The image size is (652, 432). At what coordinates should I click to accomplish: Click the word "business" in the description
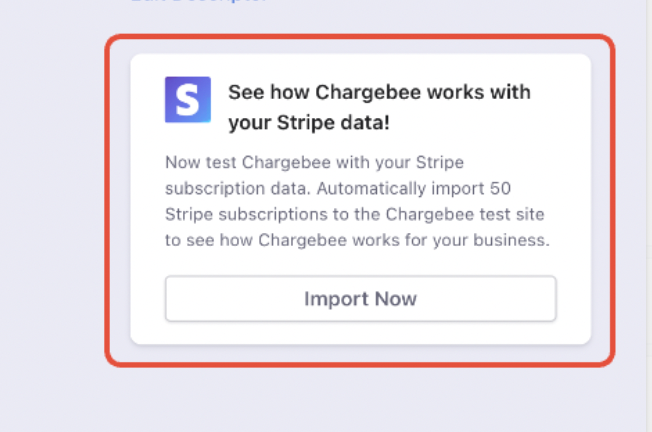pyautogui.click(x=515, y=240)
